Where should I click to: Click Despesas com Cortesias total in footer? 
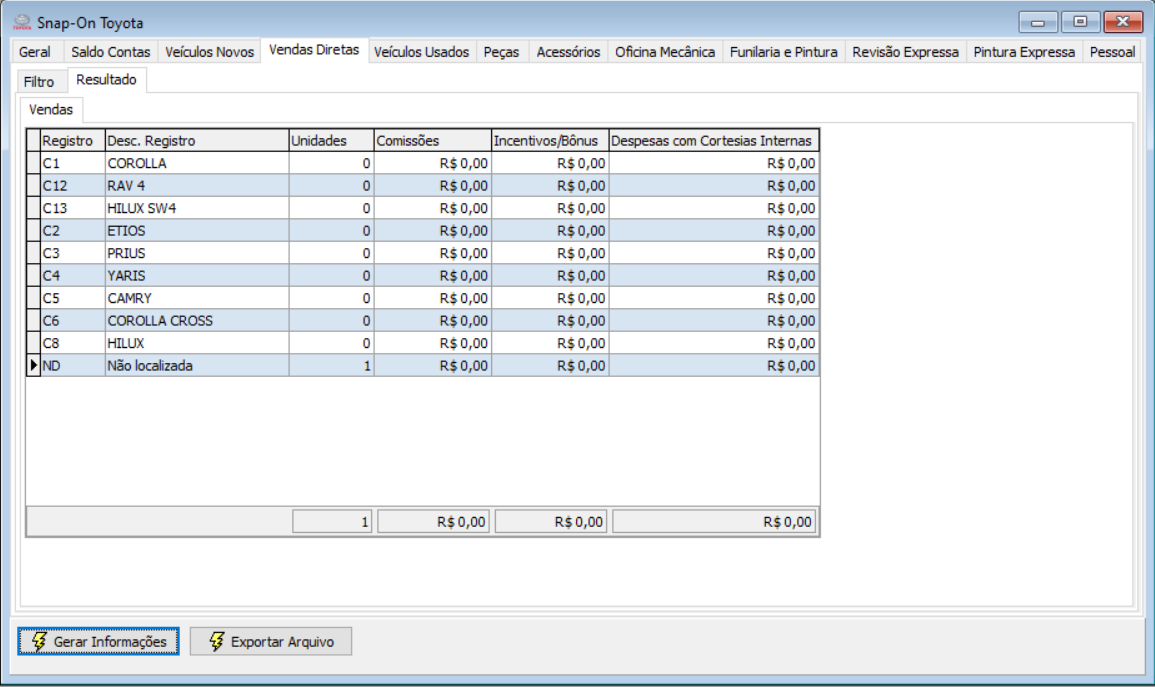point(714,521)
